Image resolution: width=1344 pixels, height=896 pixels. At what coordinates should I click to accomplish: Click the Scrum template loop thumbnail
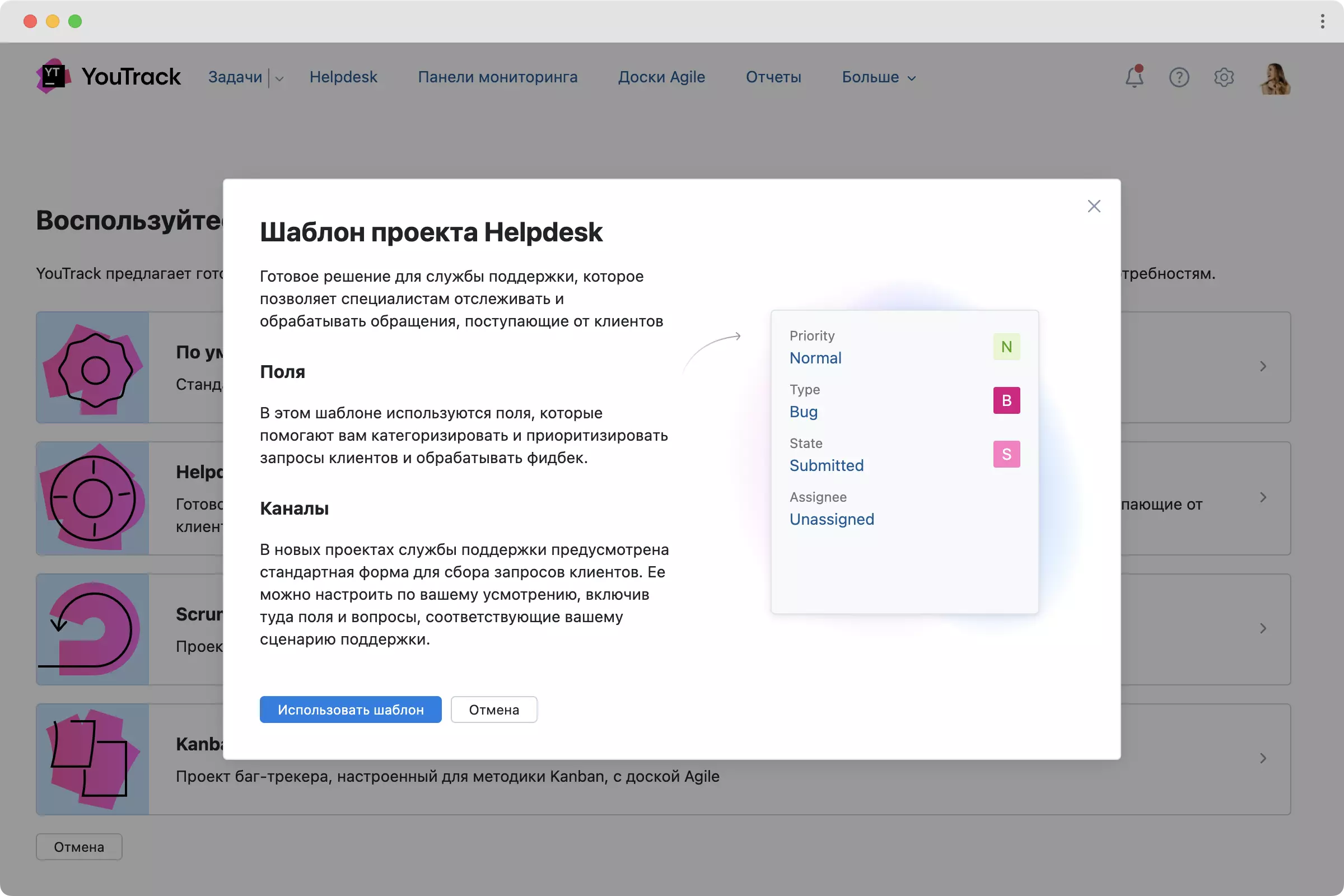coord(93,629)
